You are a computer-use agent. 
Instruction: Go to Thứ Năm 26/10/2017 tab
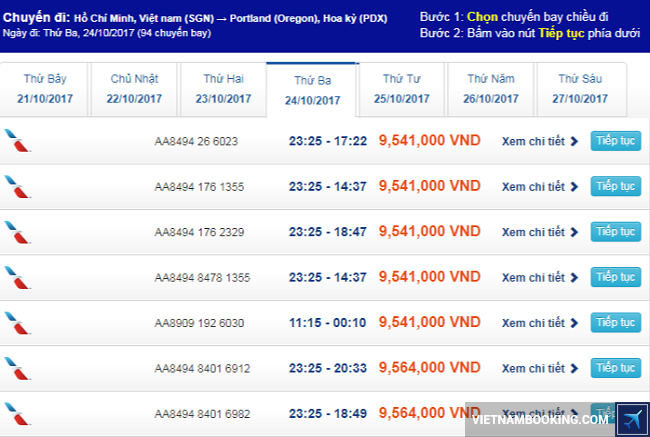tap(491, 90)
